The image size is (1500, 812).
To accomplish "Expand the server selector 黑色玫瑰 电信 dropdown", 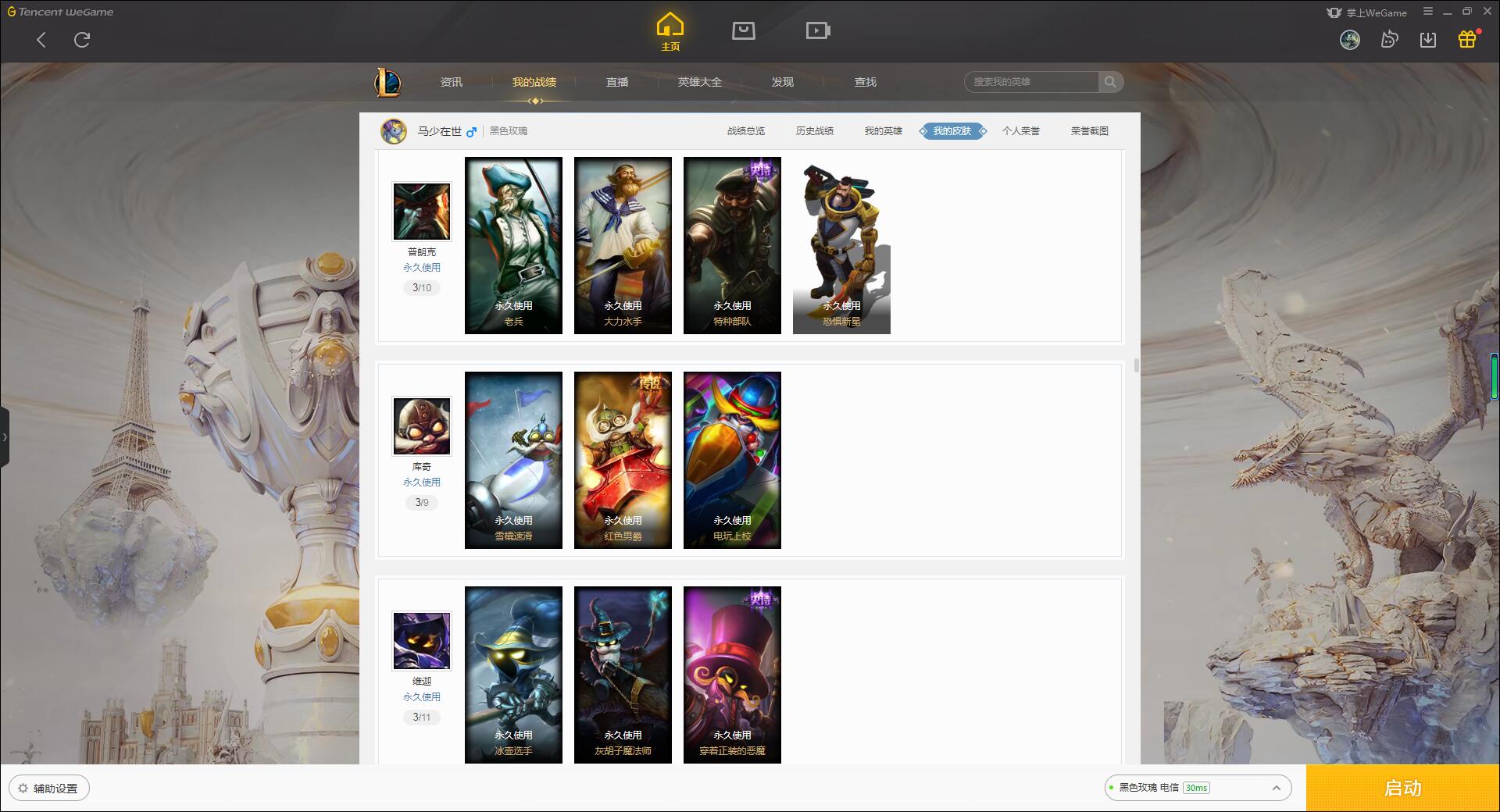I will point(1198,788).
